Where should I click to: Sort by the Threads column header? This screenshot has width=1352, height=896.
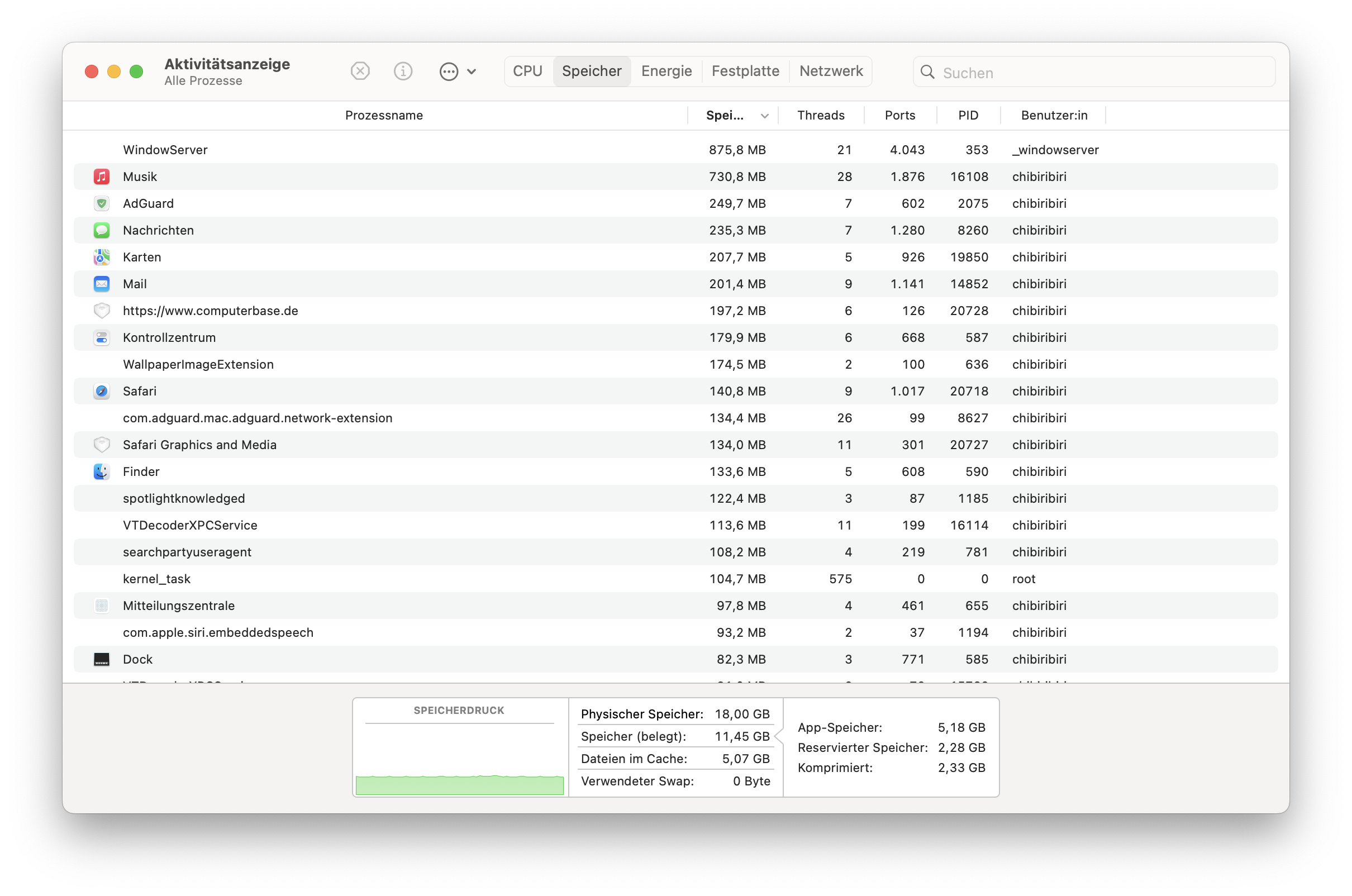821,116
